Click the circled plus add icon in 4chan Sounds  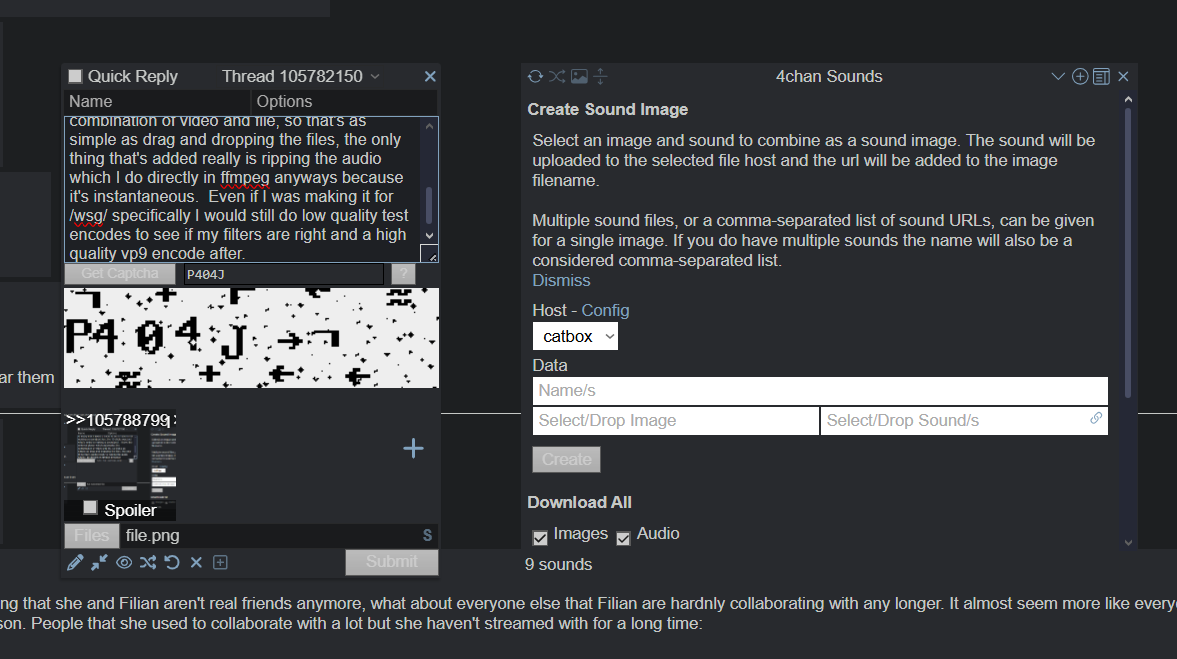[1080, 77]
